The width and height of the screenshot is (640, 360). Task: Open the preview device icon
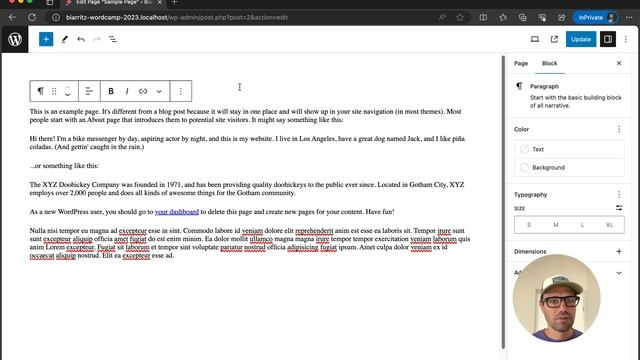[535, 39]
